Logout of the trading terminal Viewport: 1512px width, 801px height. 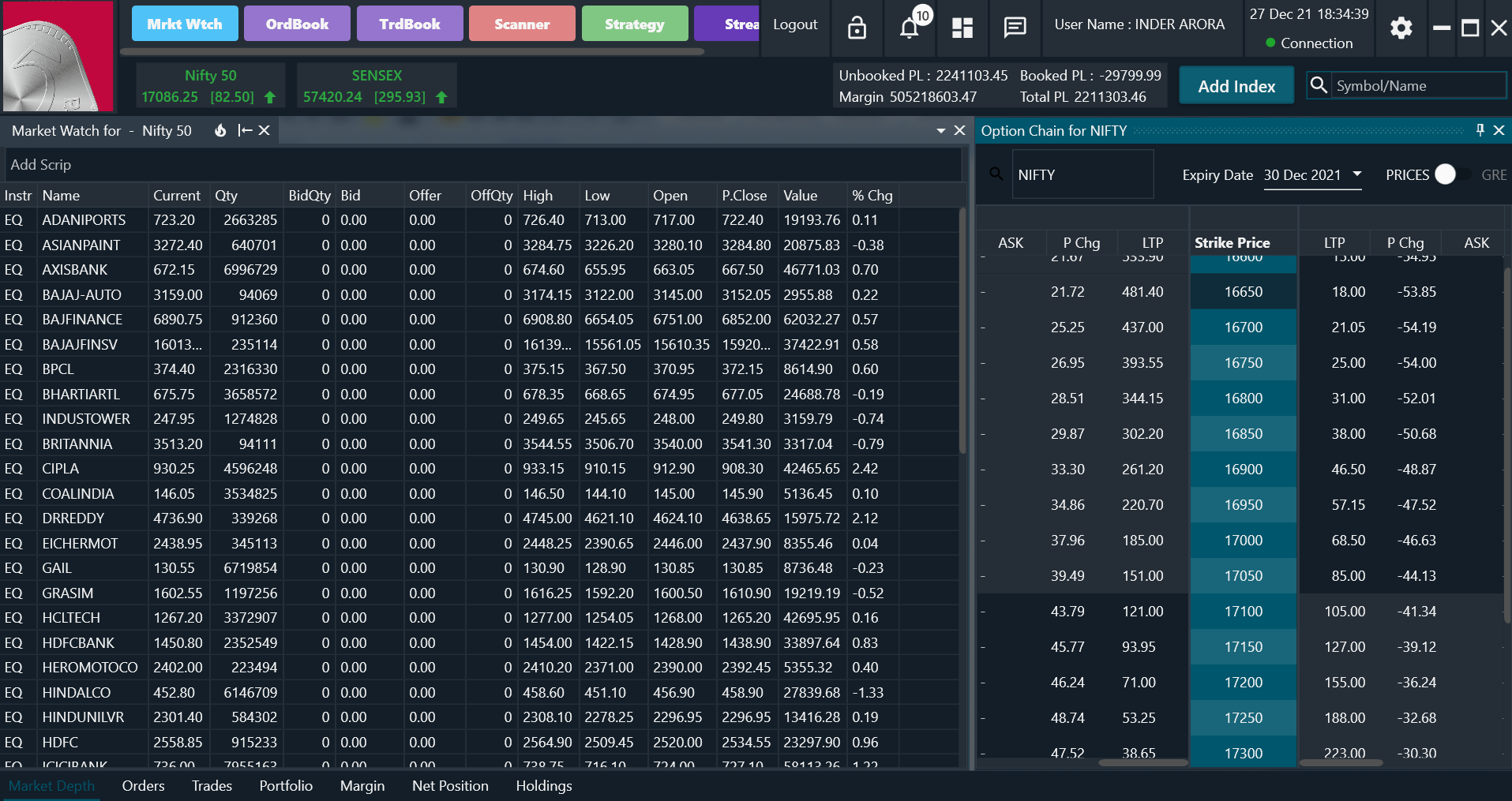794,24
